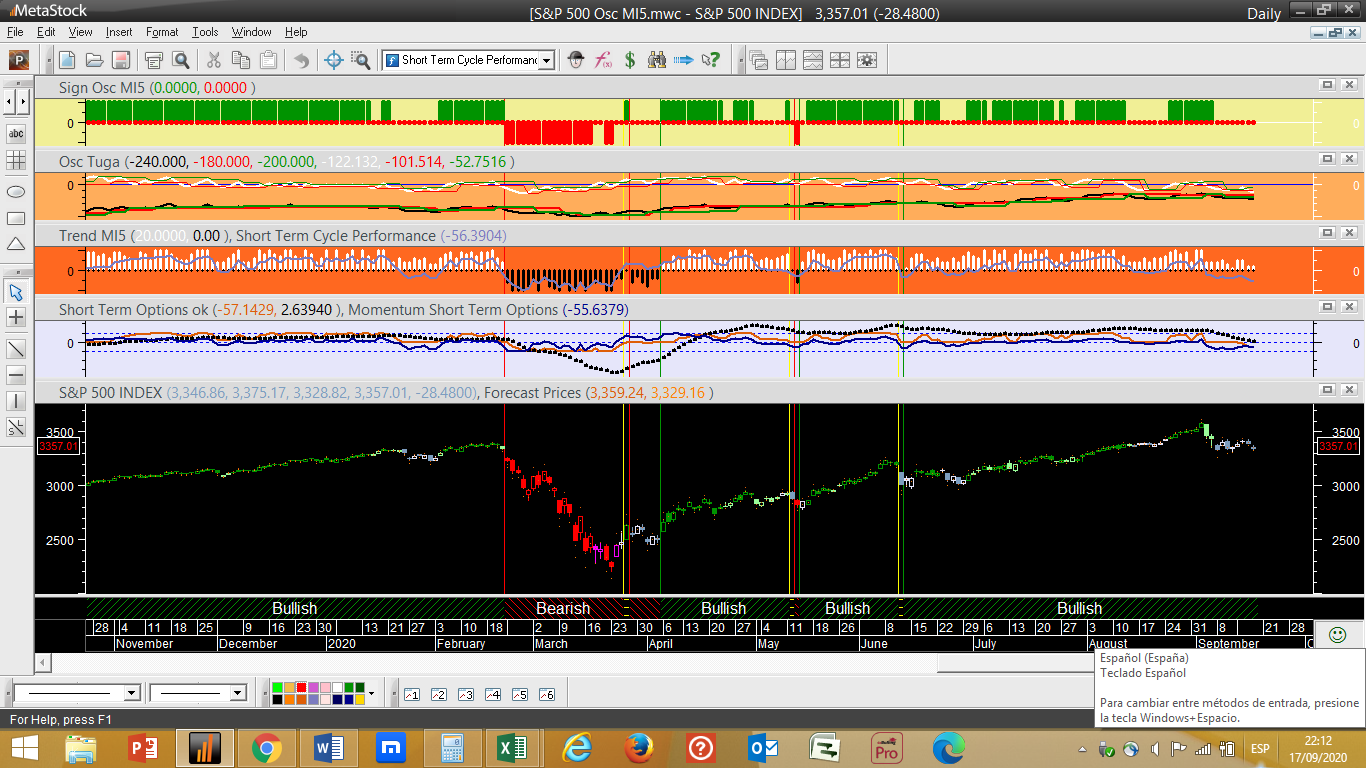Screen dimensions: 1366x768
Task: Switch to chart layout number 3
Action: coord(465,694)
